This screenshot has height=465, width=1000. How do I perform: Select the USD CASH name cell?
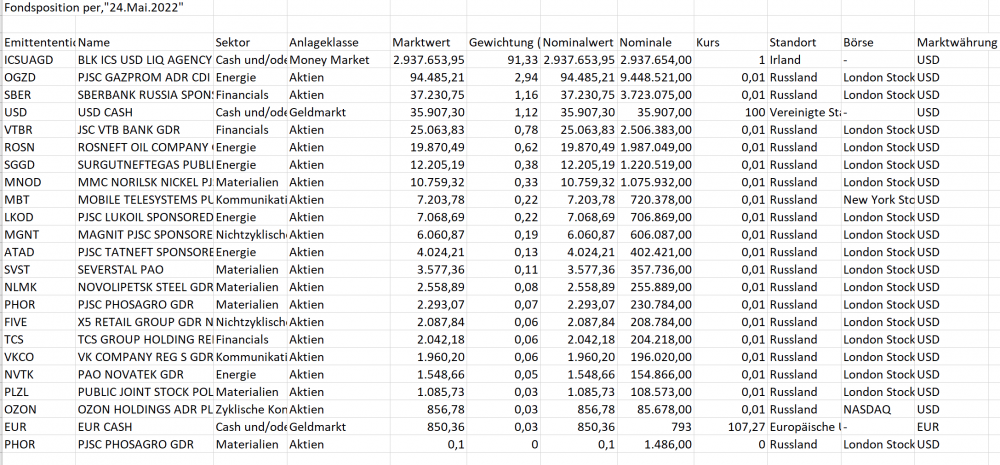tap(144, 112)
